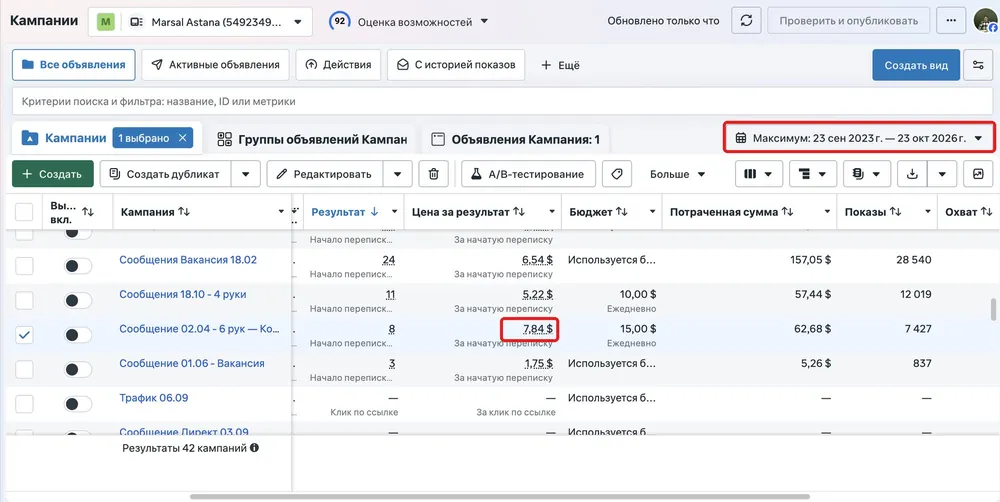
Task: Open the charts view icon
Action: 978,173
